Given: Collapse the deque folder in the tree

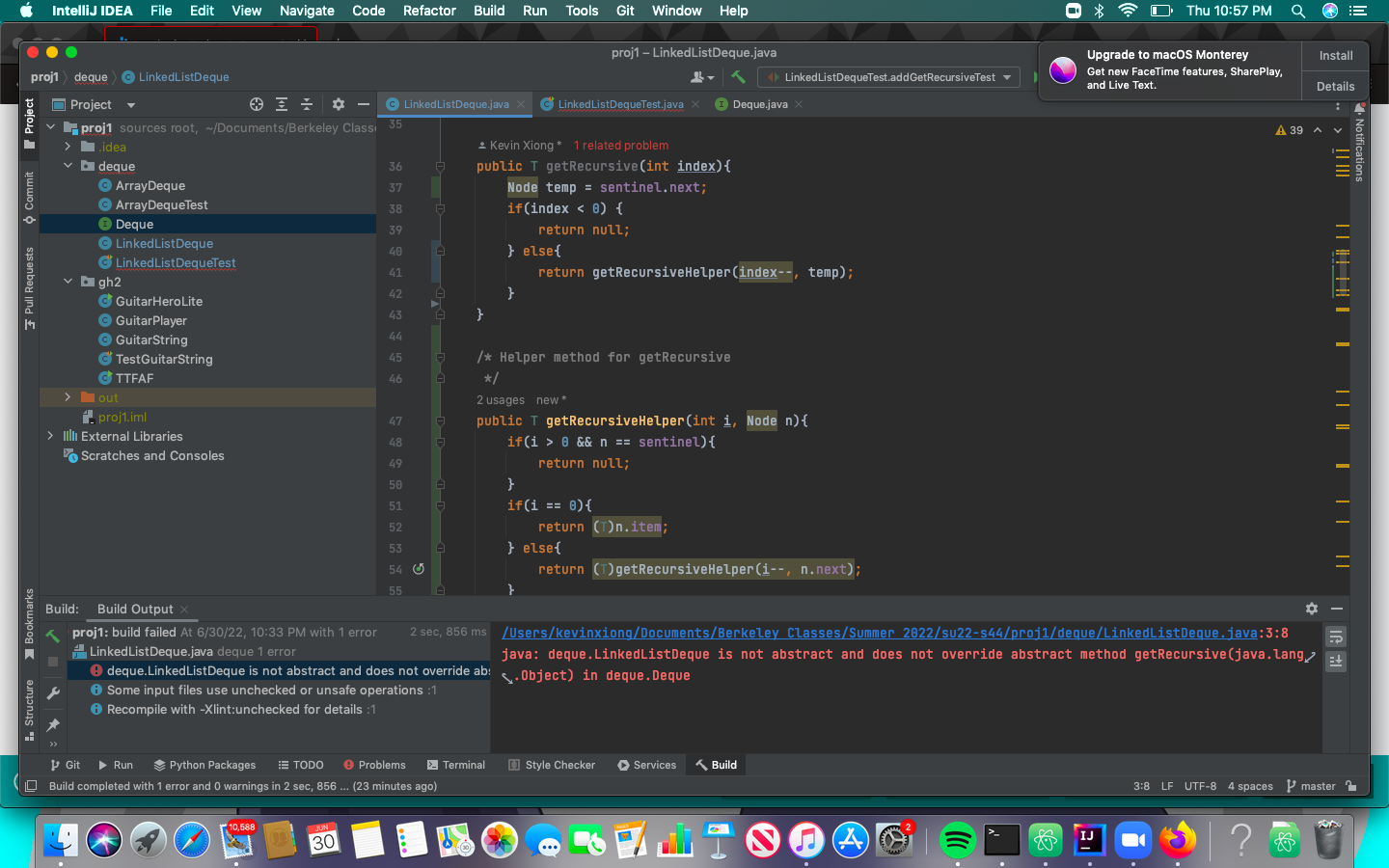Looking at the screenshot, I should point(68,166).
